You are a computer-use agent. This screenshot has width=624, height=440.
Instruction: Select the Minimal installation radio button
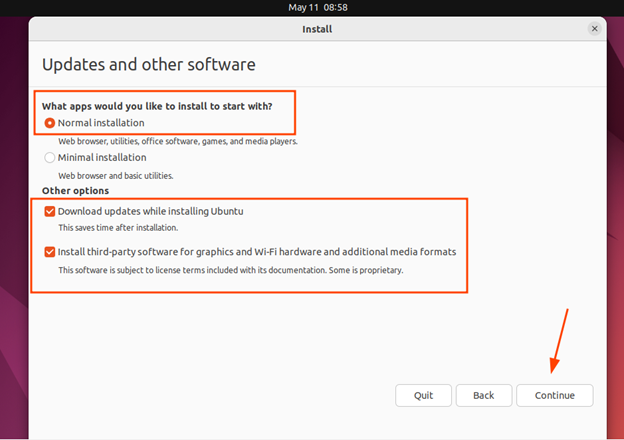(x=50, y=157)
